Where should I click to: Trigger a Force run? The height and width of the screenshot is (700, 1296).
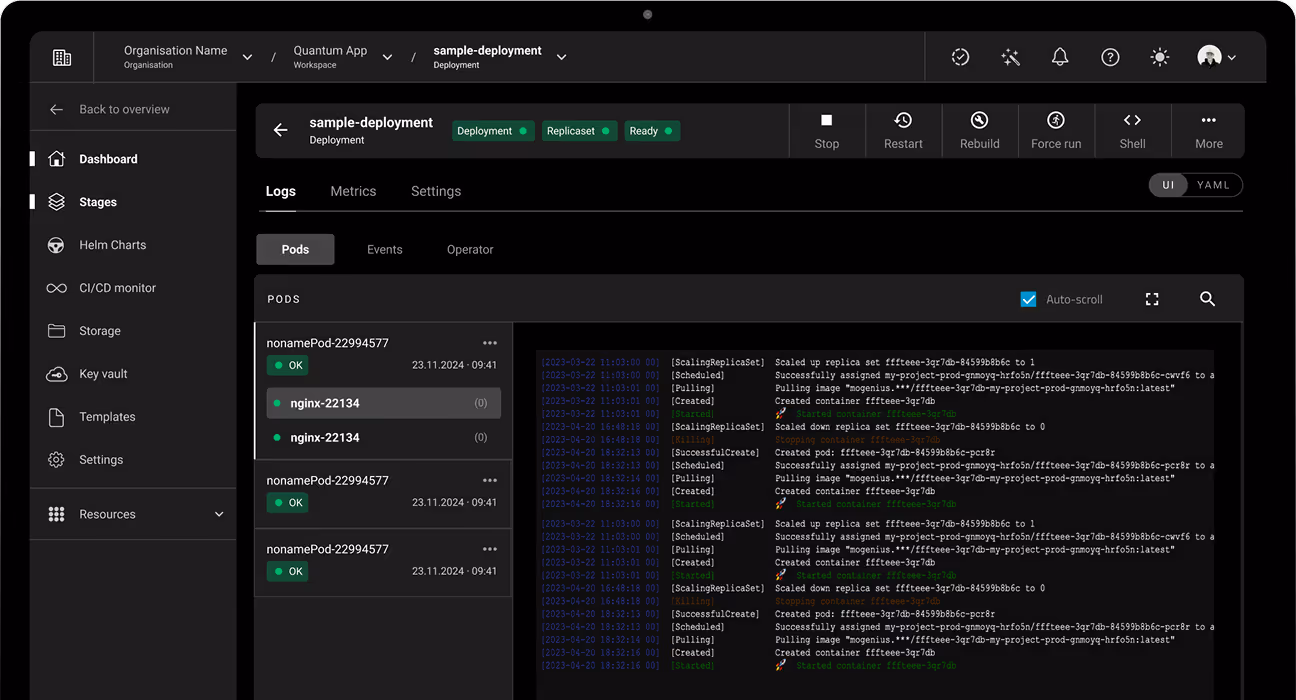1056,130
